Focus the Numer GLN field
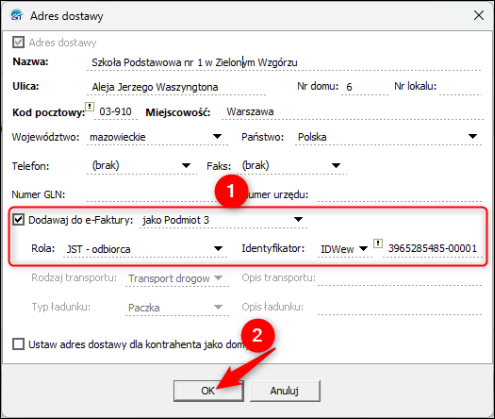The height and width of the screenshot is (419, 495). click(x=150, y=194)
